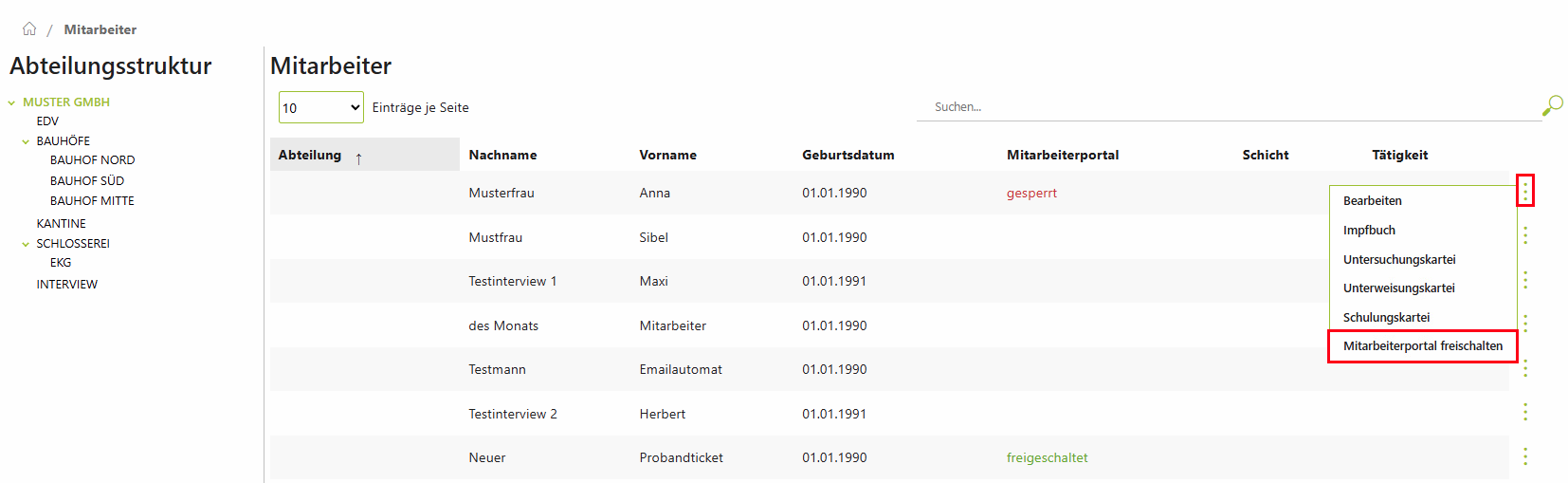Viewport: 1568px width, 483px height.
Task: Collapse the MUSTER GMBH tree node
Action: [11, 102]
